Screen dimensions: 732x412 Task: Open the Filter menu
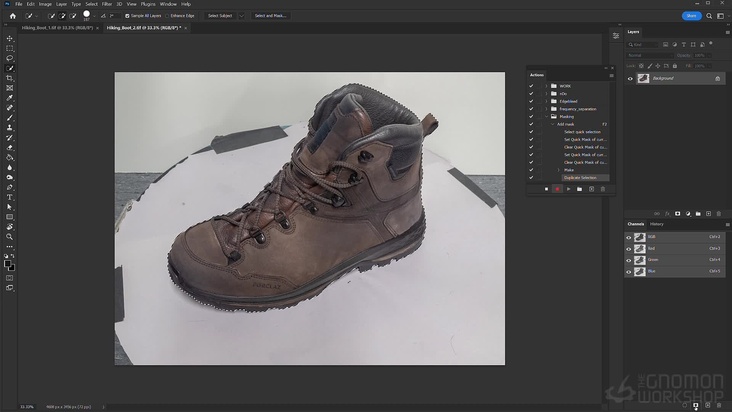(x=107, y=4)
